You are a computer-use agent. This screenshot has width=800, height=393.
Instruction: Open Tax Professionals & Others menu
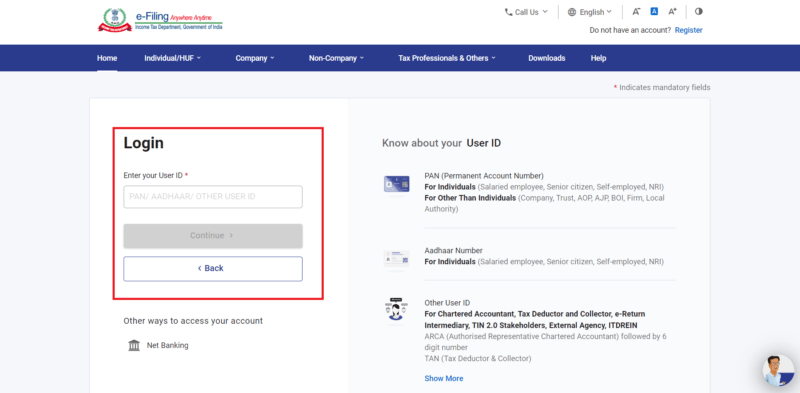tap(447, 58)
